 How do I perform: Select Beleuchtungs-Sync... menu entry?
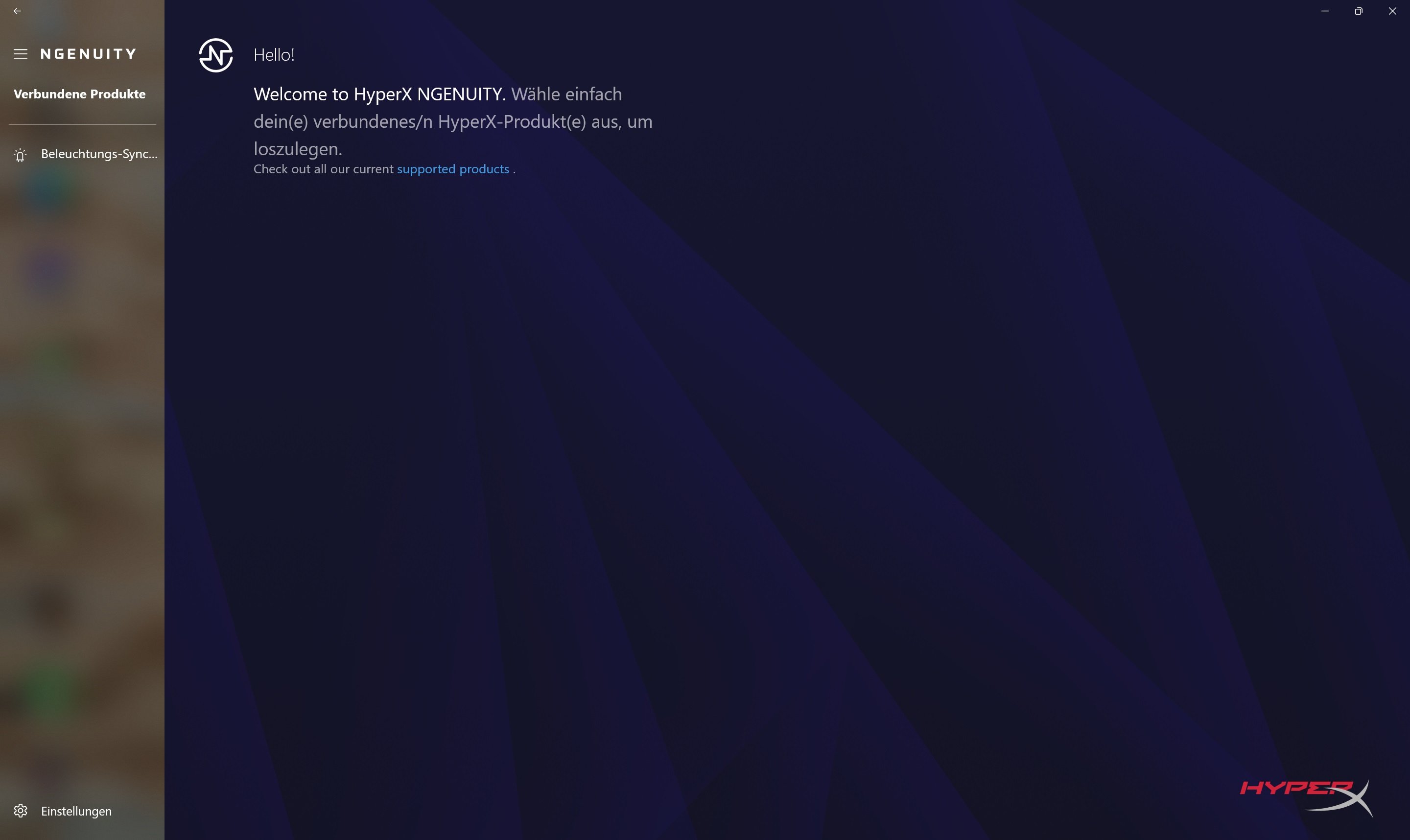tap(83, 154)
